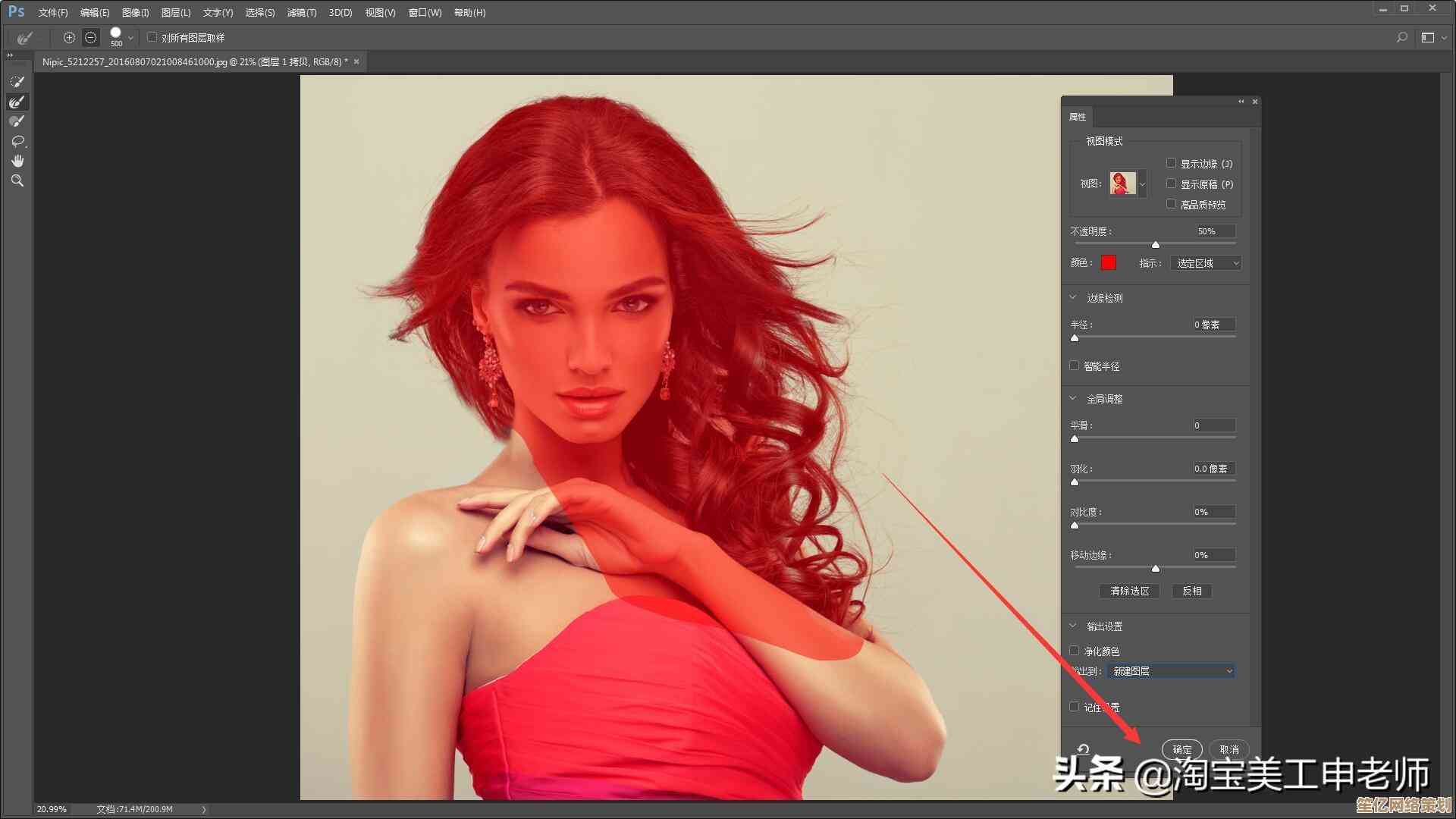Click the 清除选区 button
The height and width of the screenshot is (819, 1456).
point(1129,591)
